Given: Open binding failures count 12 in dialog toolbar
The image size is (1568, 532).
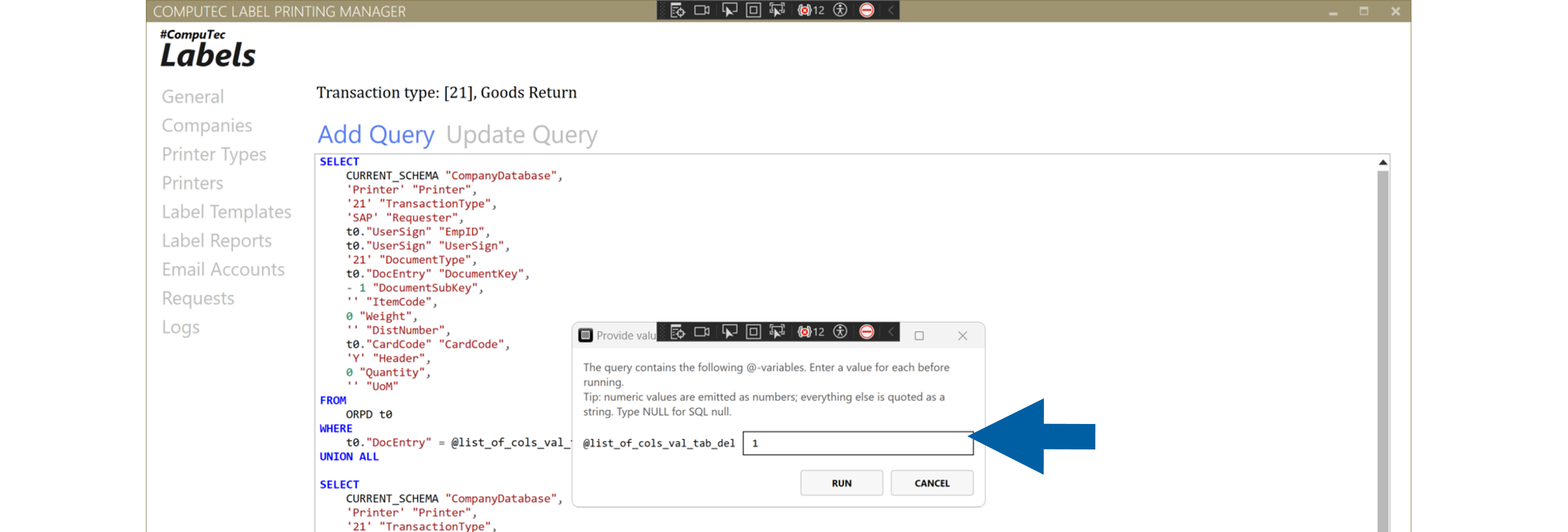Looking at the screenshot, I should click(811, 332).
